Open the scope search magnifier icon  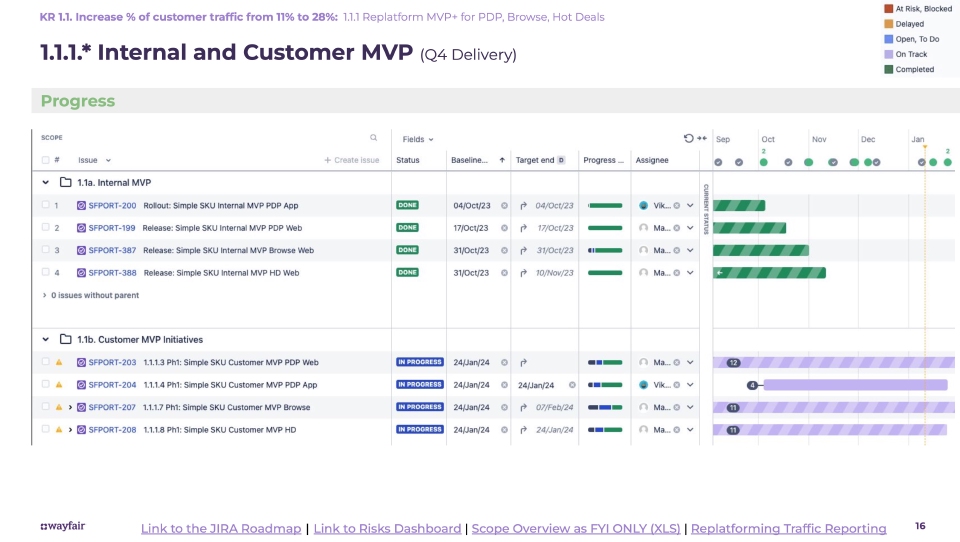point(373,138)
